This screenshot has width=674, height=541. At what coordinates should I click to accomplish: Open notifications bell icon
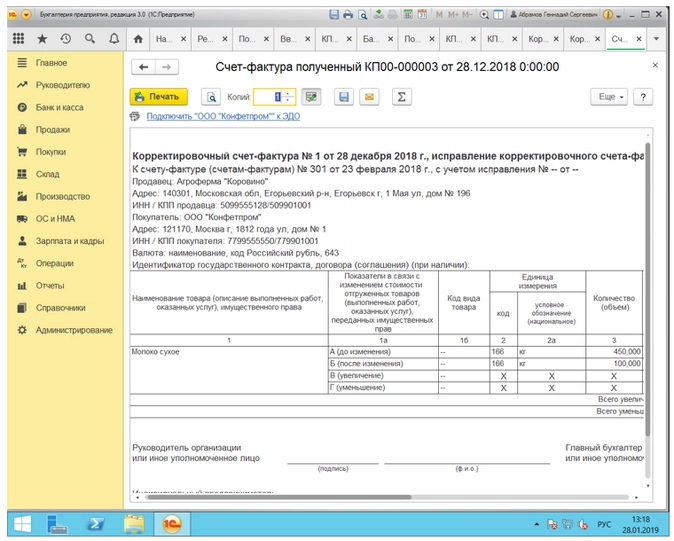point(114,39)
